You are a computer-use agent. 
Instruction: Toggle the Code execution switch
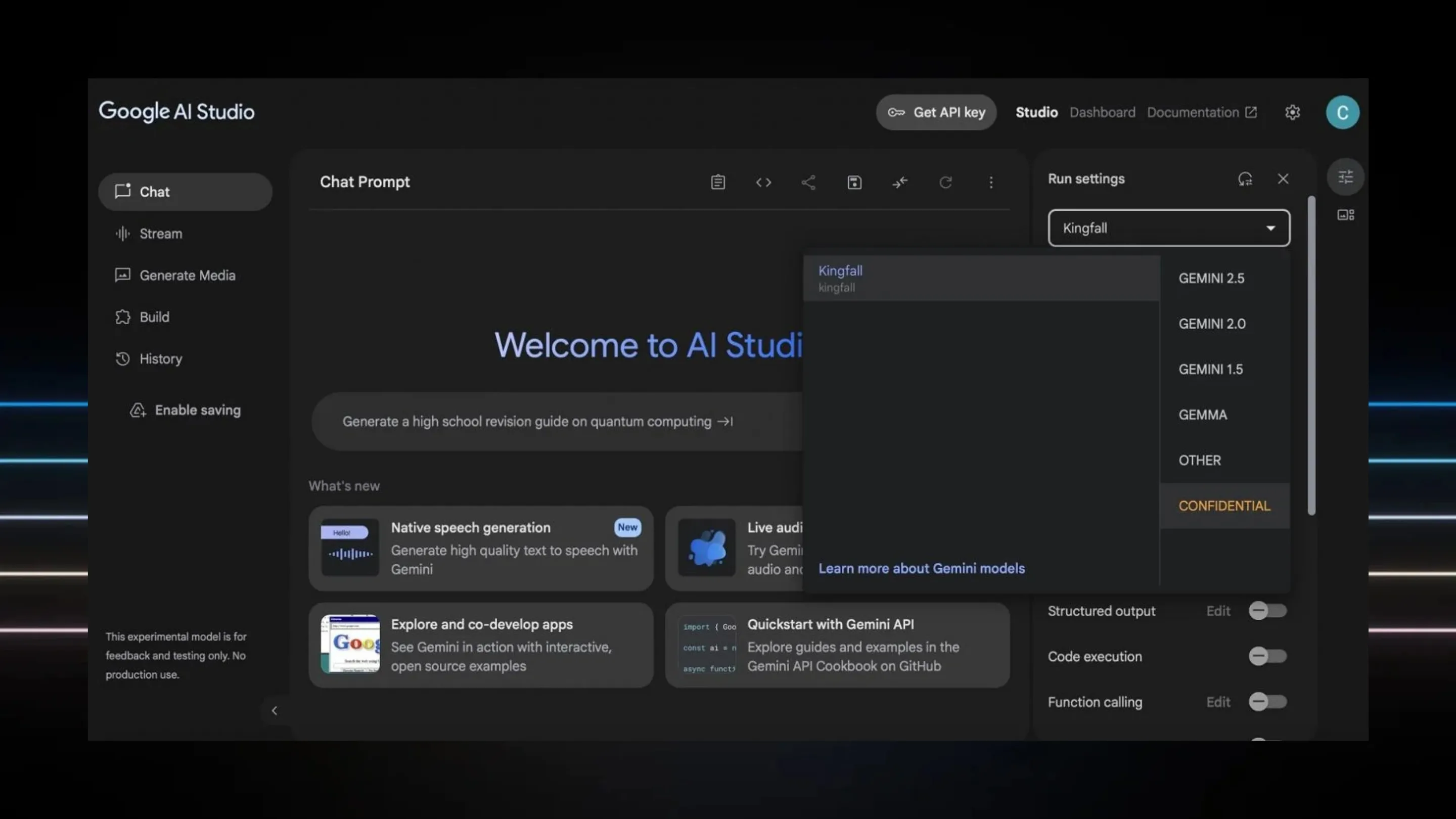(x=1268, y=656)
